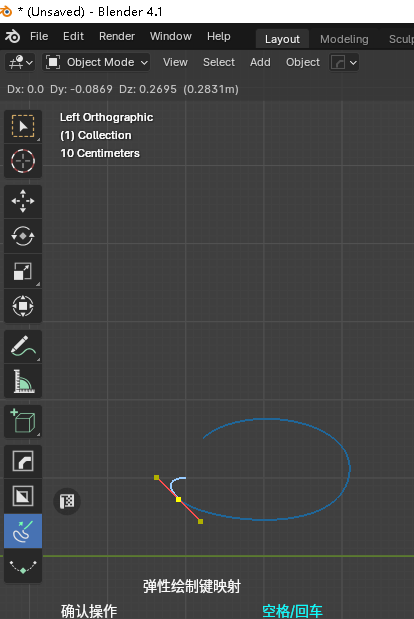Activate the Rotate tool
This screenshot has width=414, height=619.
[23, 236]
